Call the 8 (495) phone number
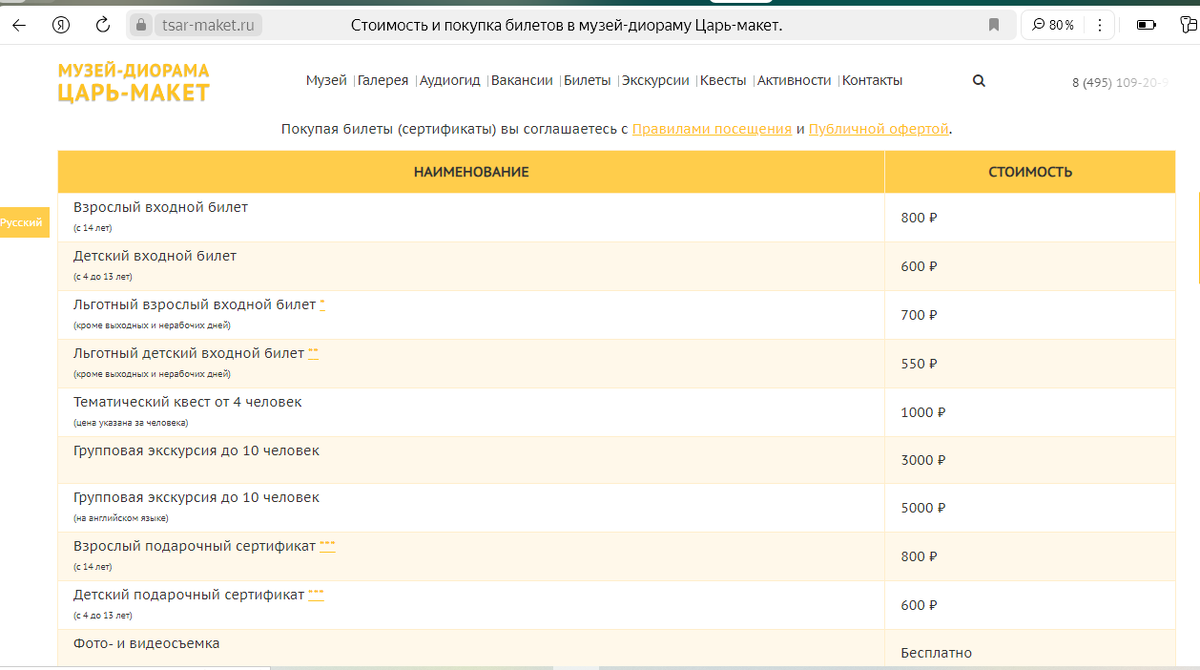 1120,83
